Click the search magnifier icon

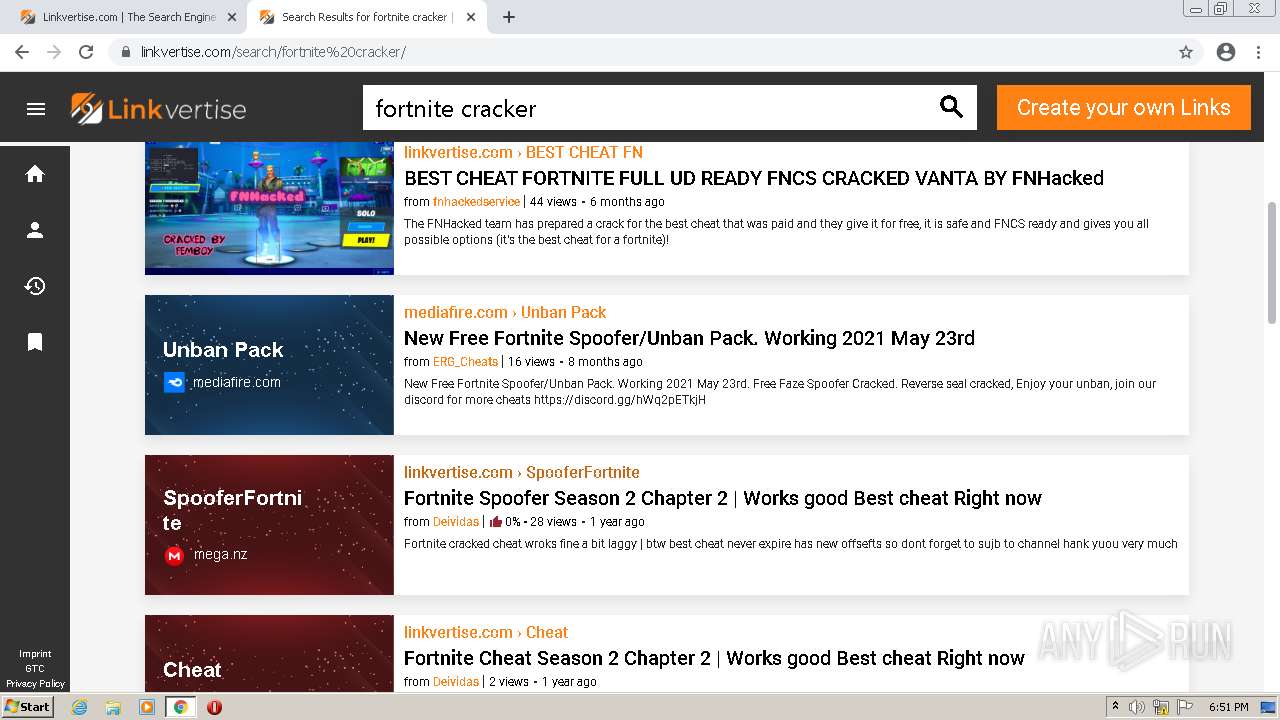tap(951, 107)
